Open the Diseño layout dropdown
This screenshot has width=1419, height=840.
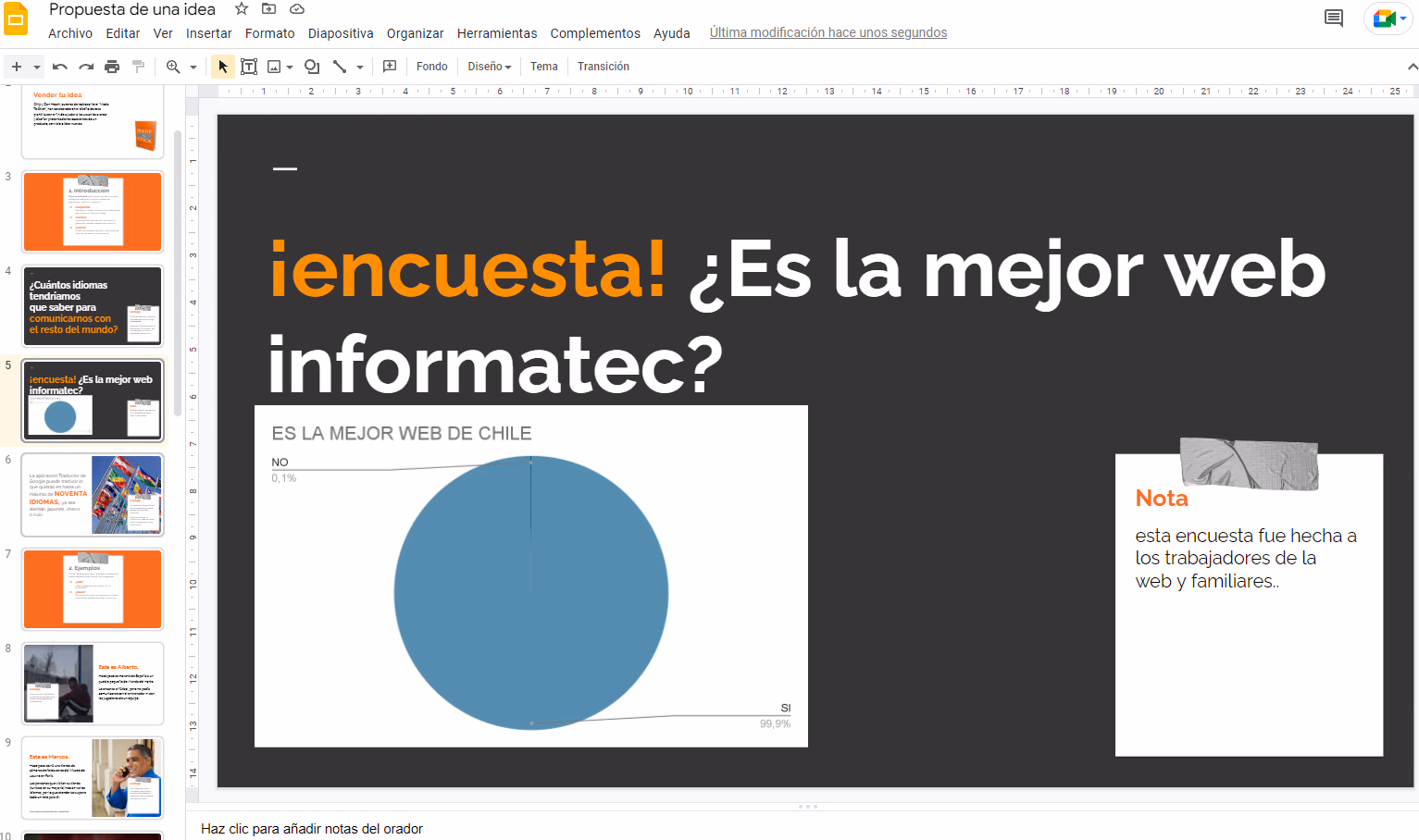click(490, 67)
